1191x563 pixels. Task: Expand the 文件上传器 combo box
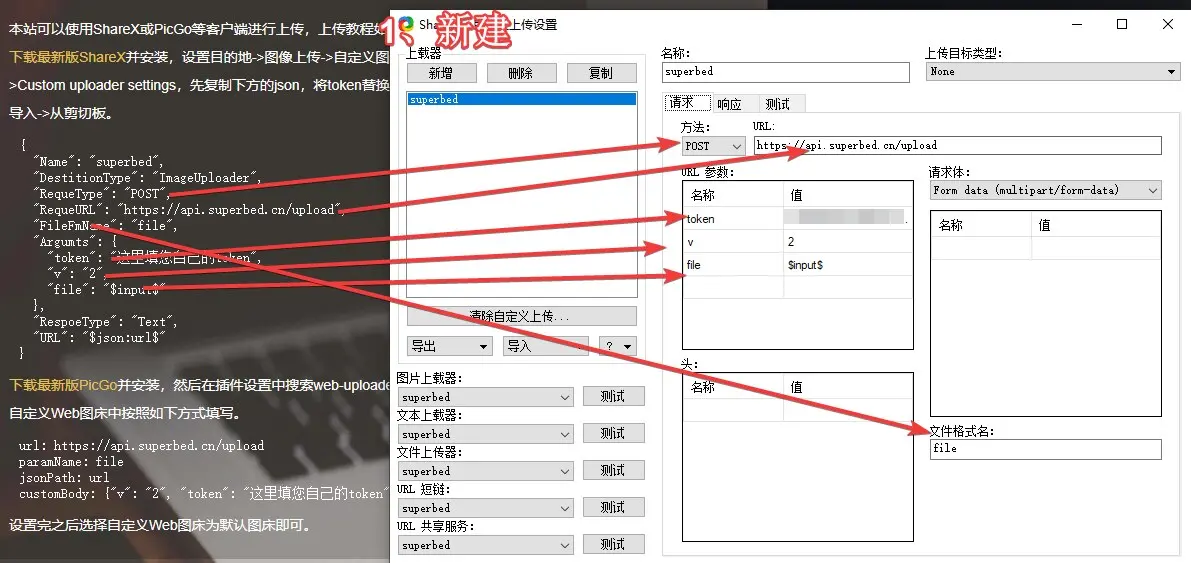coord(486,471)
